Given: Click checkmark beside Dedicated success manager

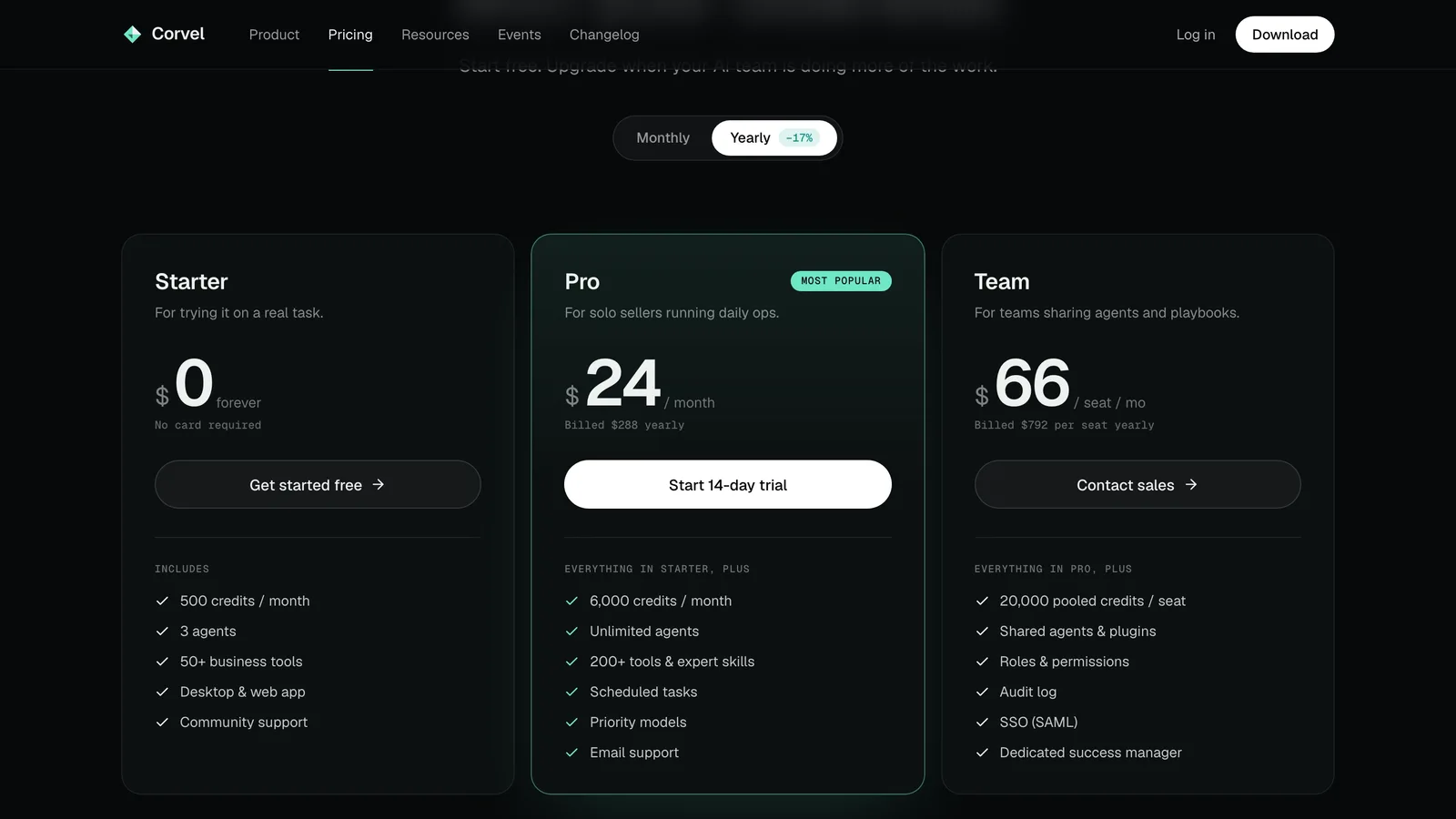Looking at the screenshot, I should click(982, 753).
